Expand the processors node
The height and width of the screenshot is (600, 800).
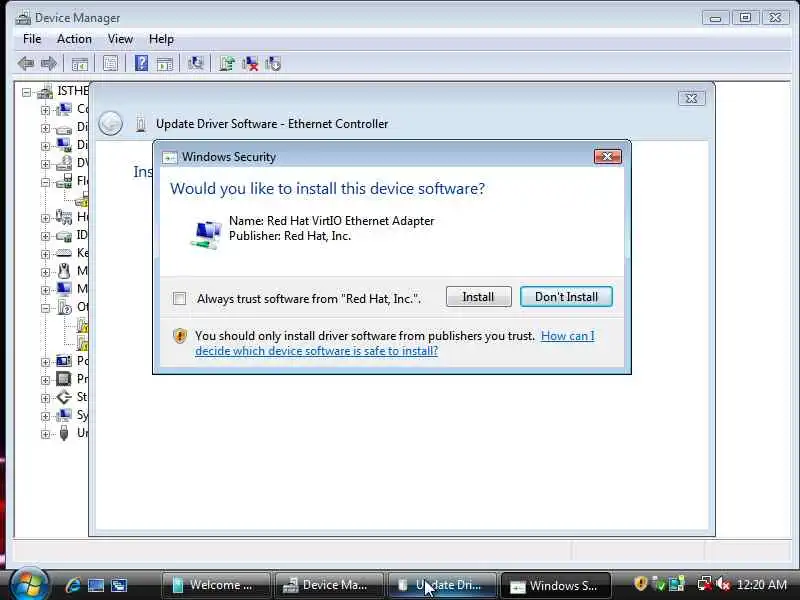(x=45, y=380)
